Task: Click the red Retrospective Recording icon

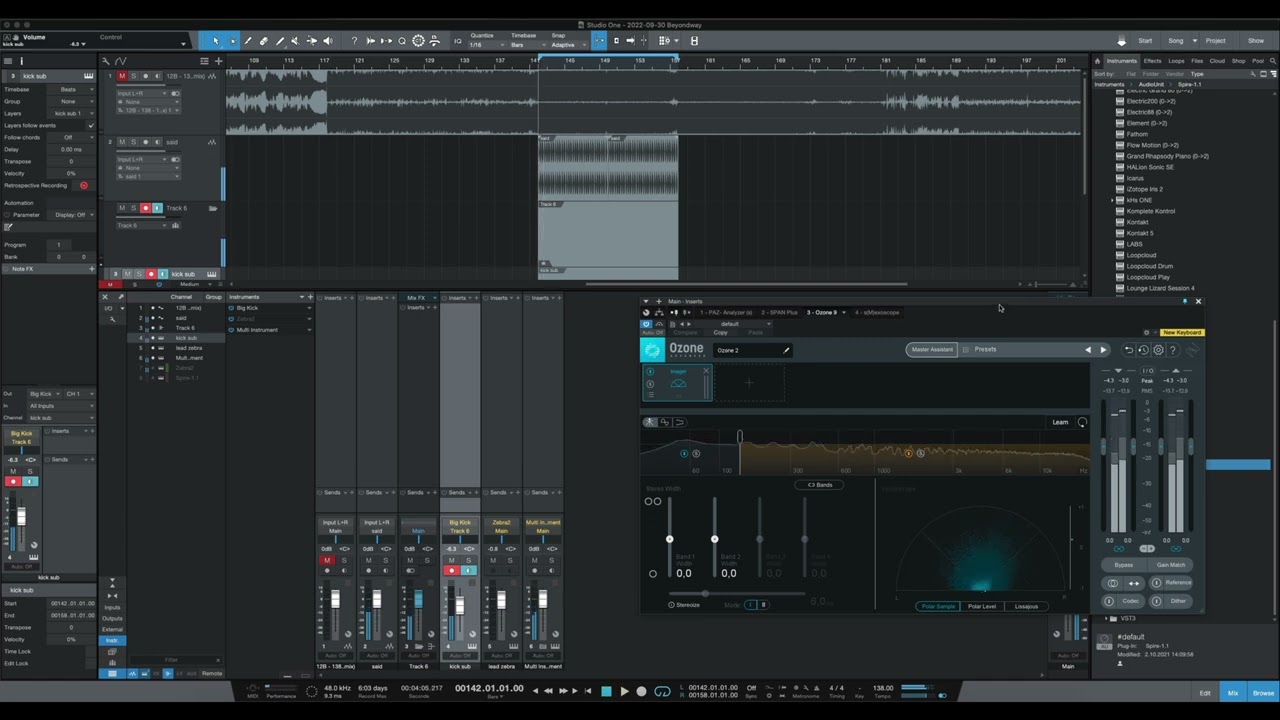Action: point(84,185)
